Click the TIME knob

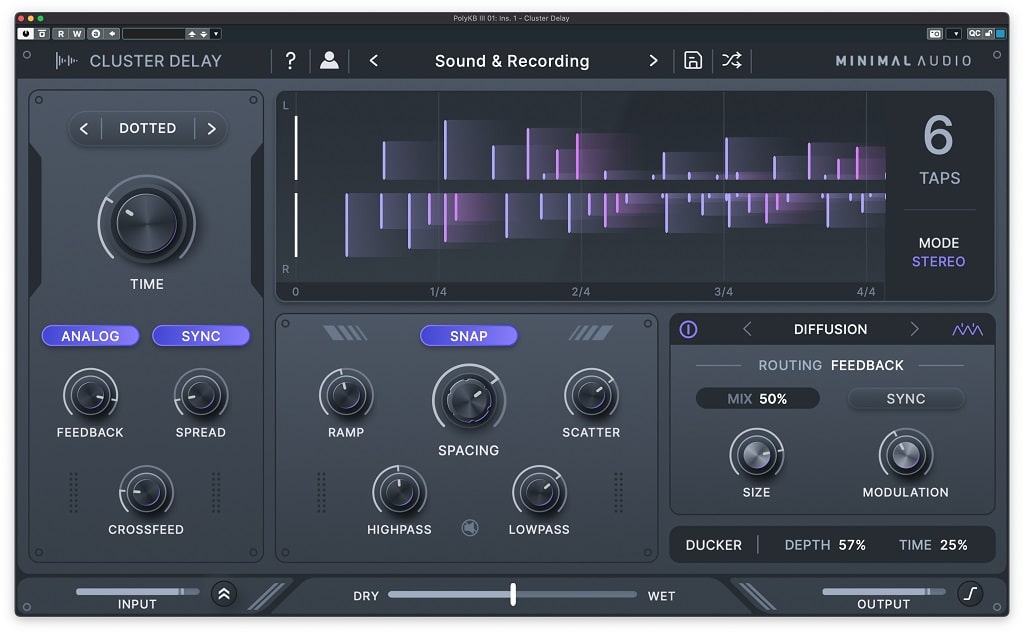[146, 223]
